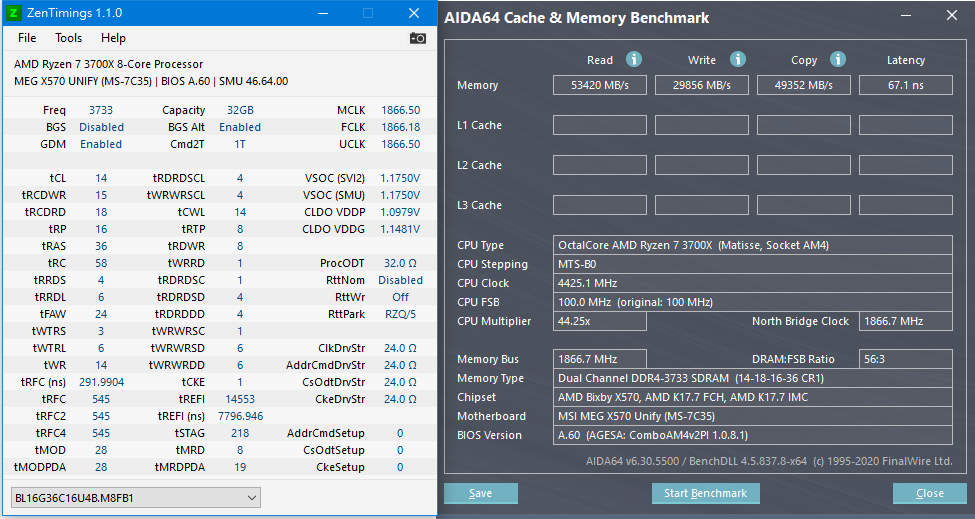975x519 pixels.
Task: Click the camera screenshot icon in ZenTimings
Action: click(x=418, y=38)
